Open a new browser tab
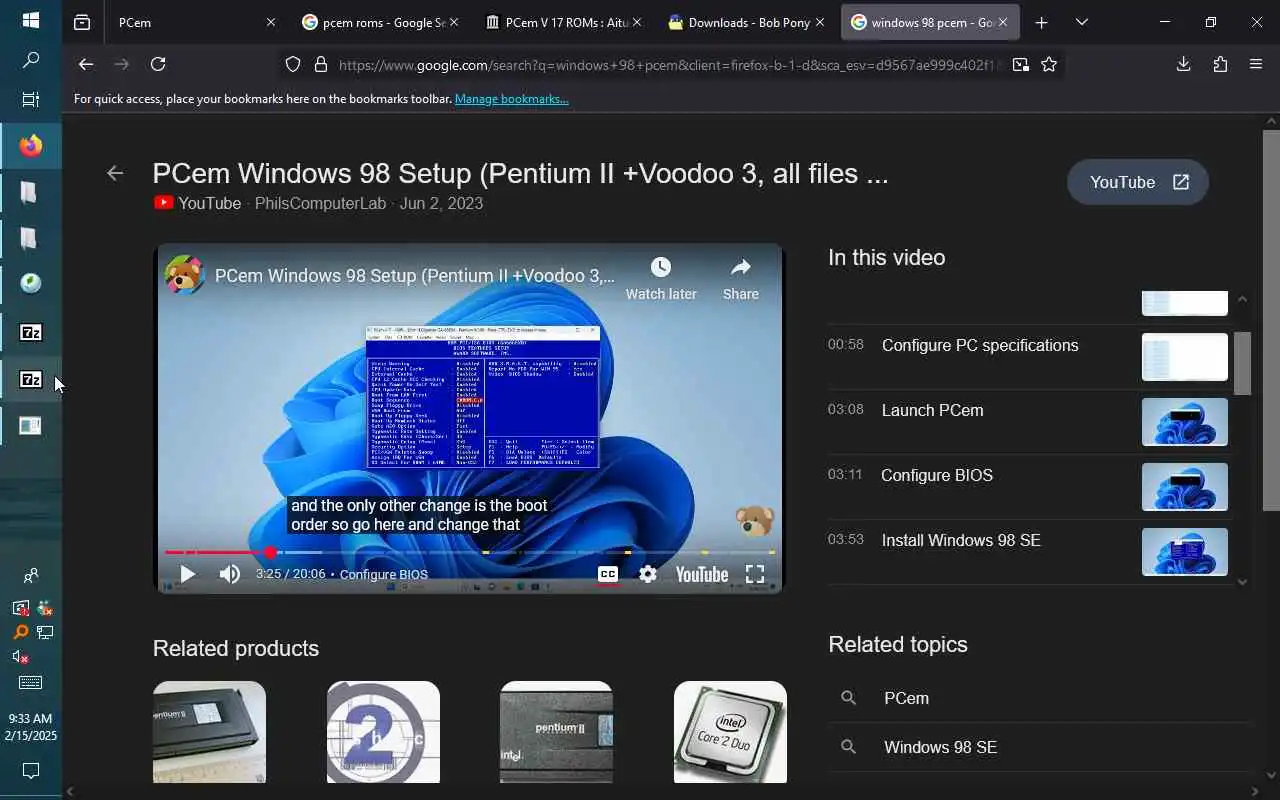Screen dimensions: 1280x800 (1041, 22)
